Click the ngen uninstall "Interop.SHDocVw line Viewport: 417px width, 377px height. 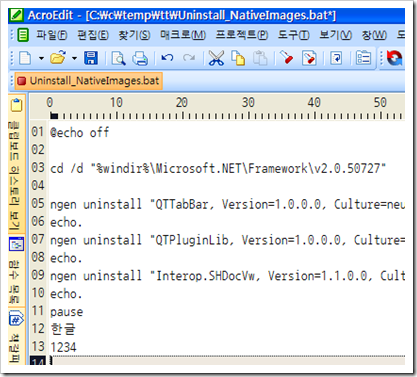click(x=227, y=276)
